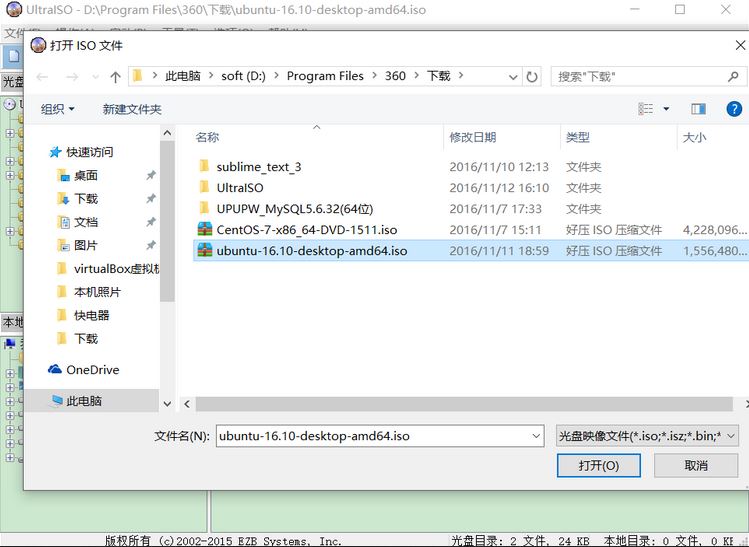Click UltraISO new file toolbar icon
Viewport: 749px width, 547px height.
coord(13,57)
